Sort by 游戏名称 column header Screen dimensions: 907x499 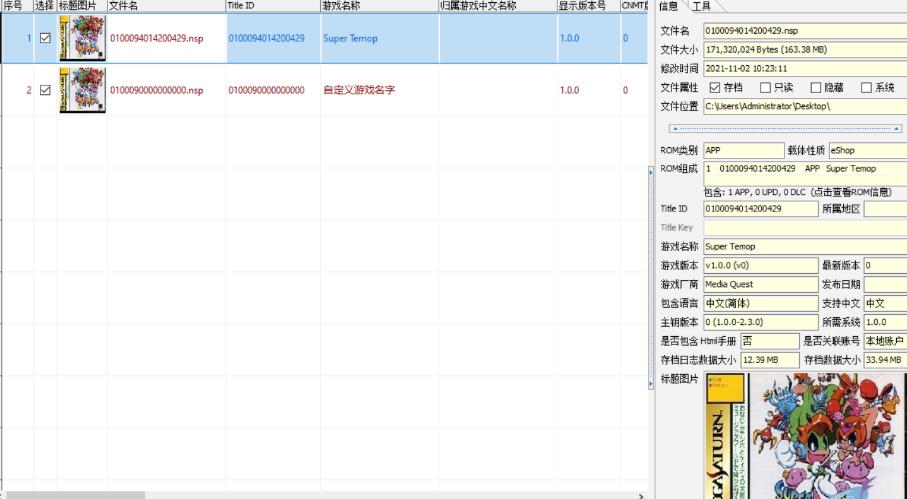click(379, 6)
